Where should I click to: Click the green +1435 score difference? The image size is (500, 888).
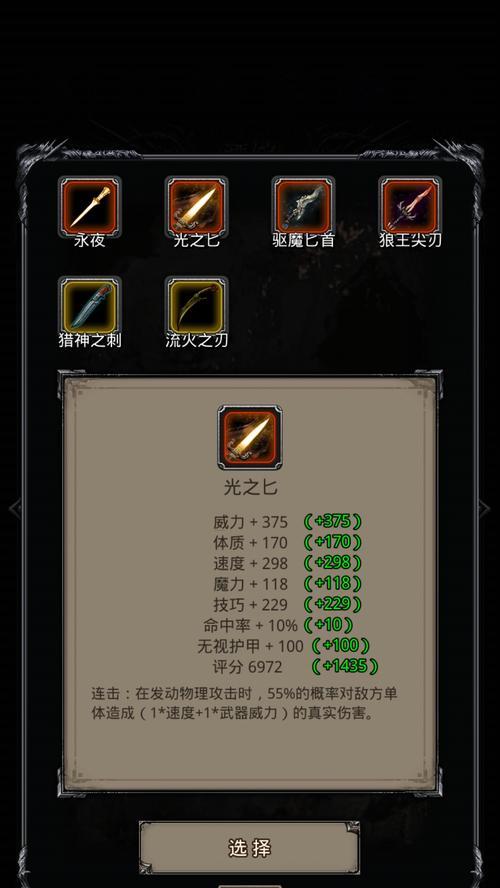pos(345,666)
